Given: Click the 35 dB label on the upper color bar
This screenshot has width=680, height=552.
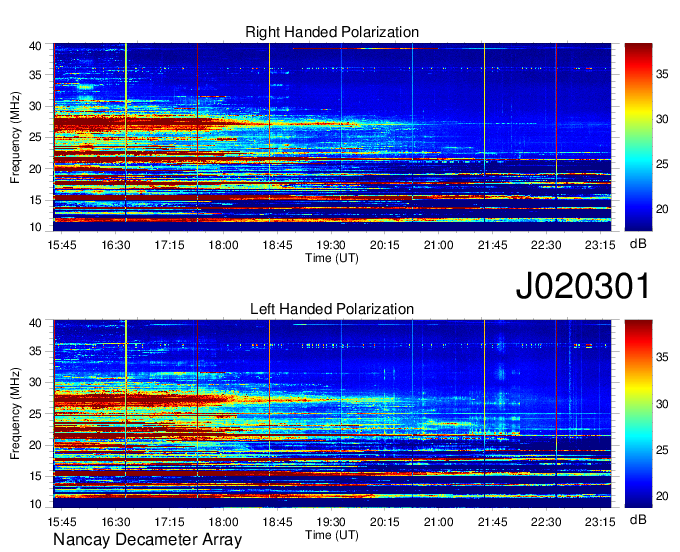Looking at the screenshot, I should (663, 74).
